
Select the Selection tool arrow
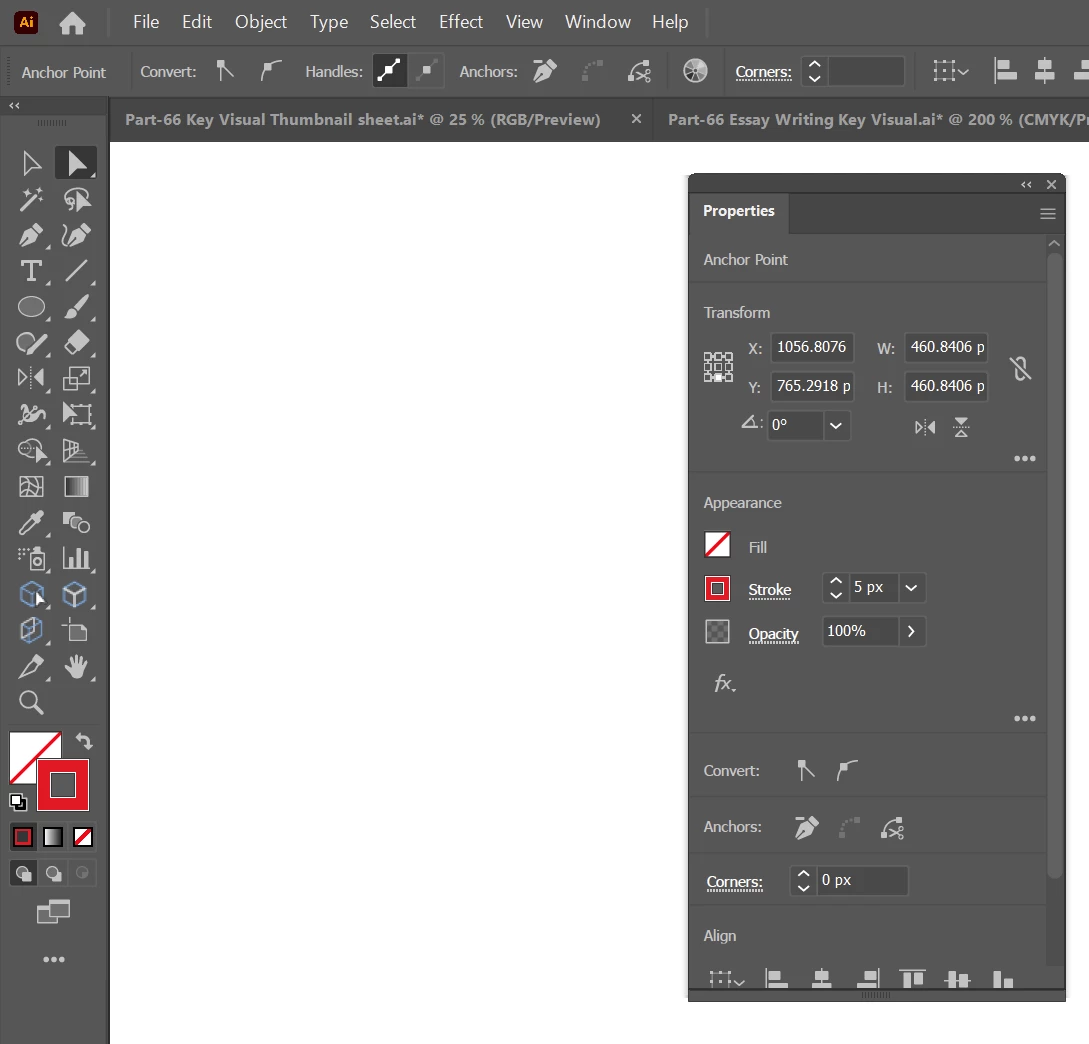pyautogui.click(x=31, y=163)
